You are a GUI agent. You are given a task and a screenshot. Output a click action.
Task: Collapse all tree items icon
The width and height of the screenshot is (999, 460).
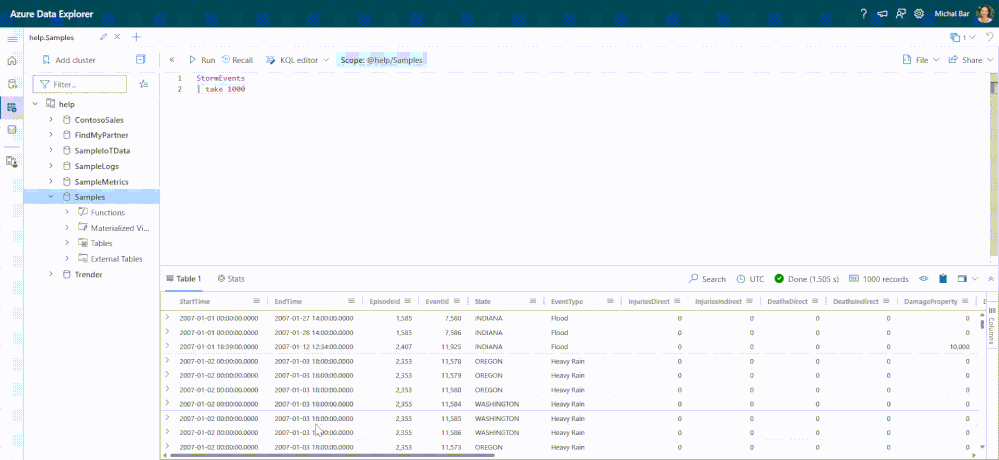[x=141, y=59]
